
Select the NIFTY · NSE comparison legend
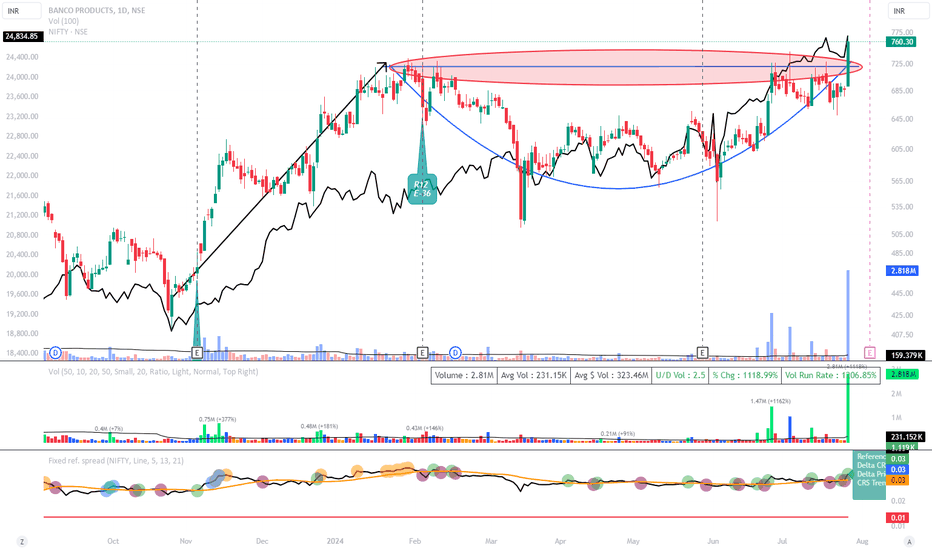click(68, 32)
